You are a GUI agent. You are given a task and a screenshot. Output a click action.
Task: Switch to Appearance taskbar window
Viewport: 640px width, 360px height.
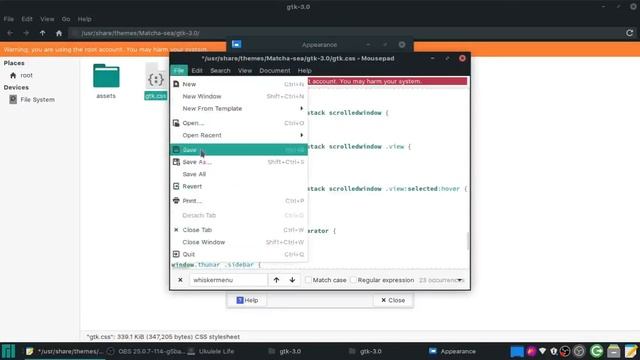[x=452, y=351]
